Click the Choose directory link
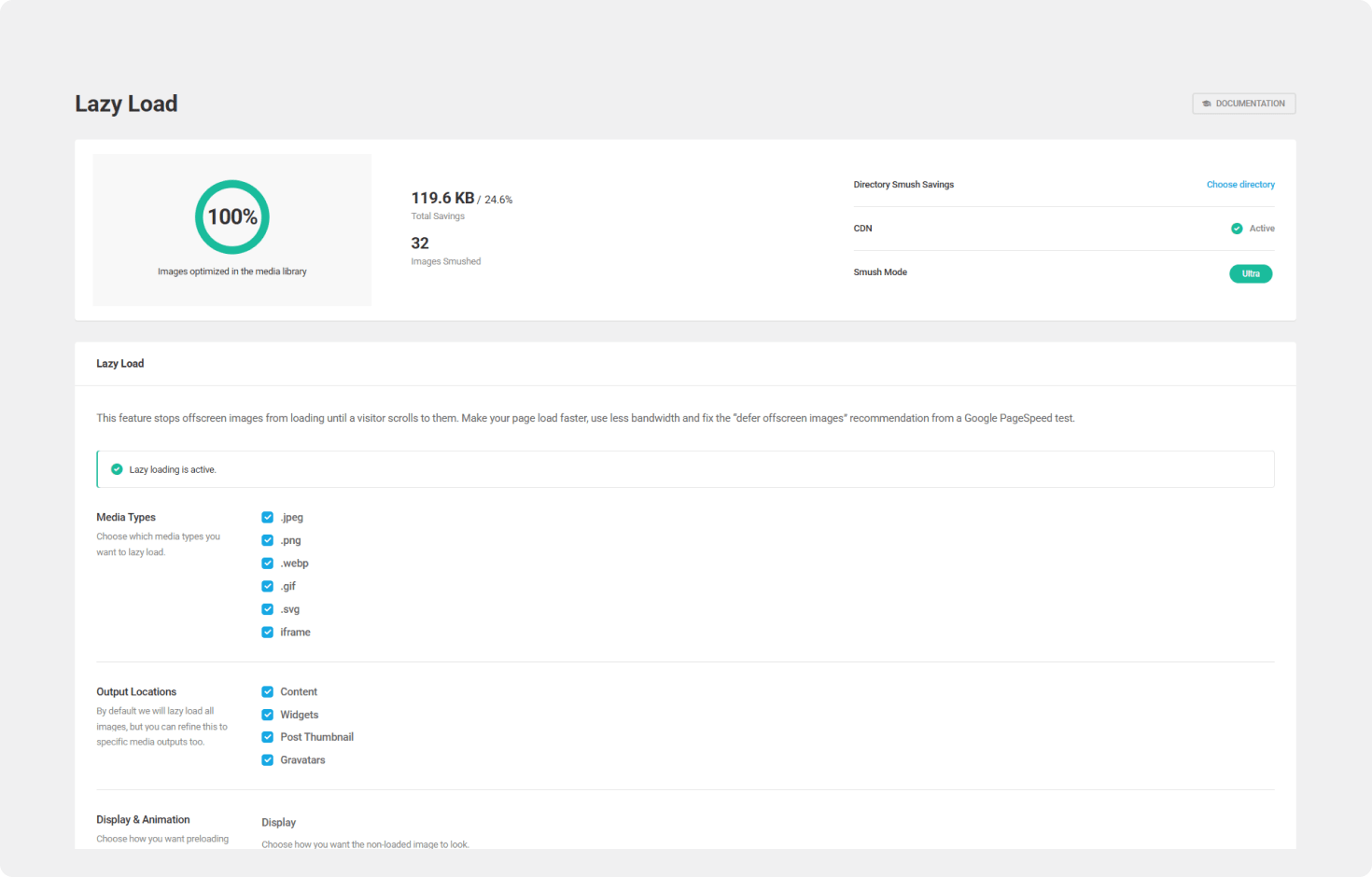The height and width of the screenshot is (877, 1372). (x=1239, y=185)
